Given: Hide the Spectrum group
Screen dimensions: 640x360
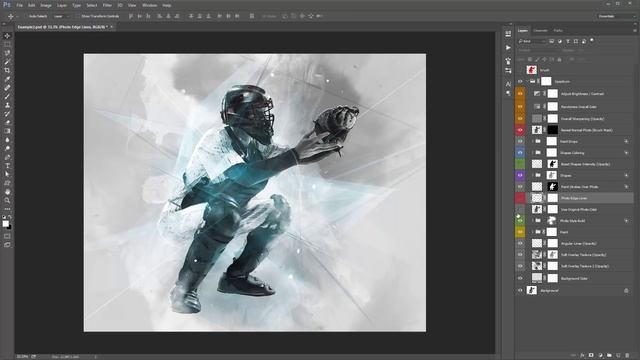Looking at the screenshot, I should click(x=520, y=82).
